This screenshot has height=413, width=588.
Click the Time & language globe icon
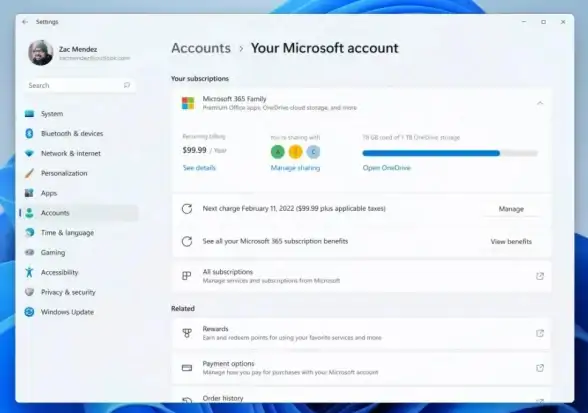tap(29, 233)
